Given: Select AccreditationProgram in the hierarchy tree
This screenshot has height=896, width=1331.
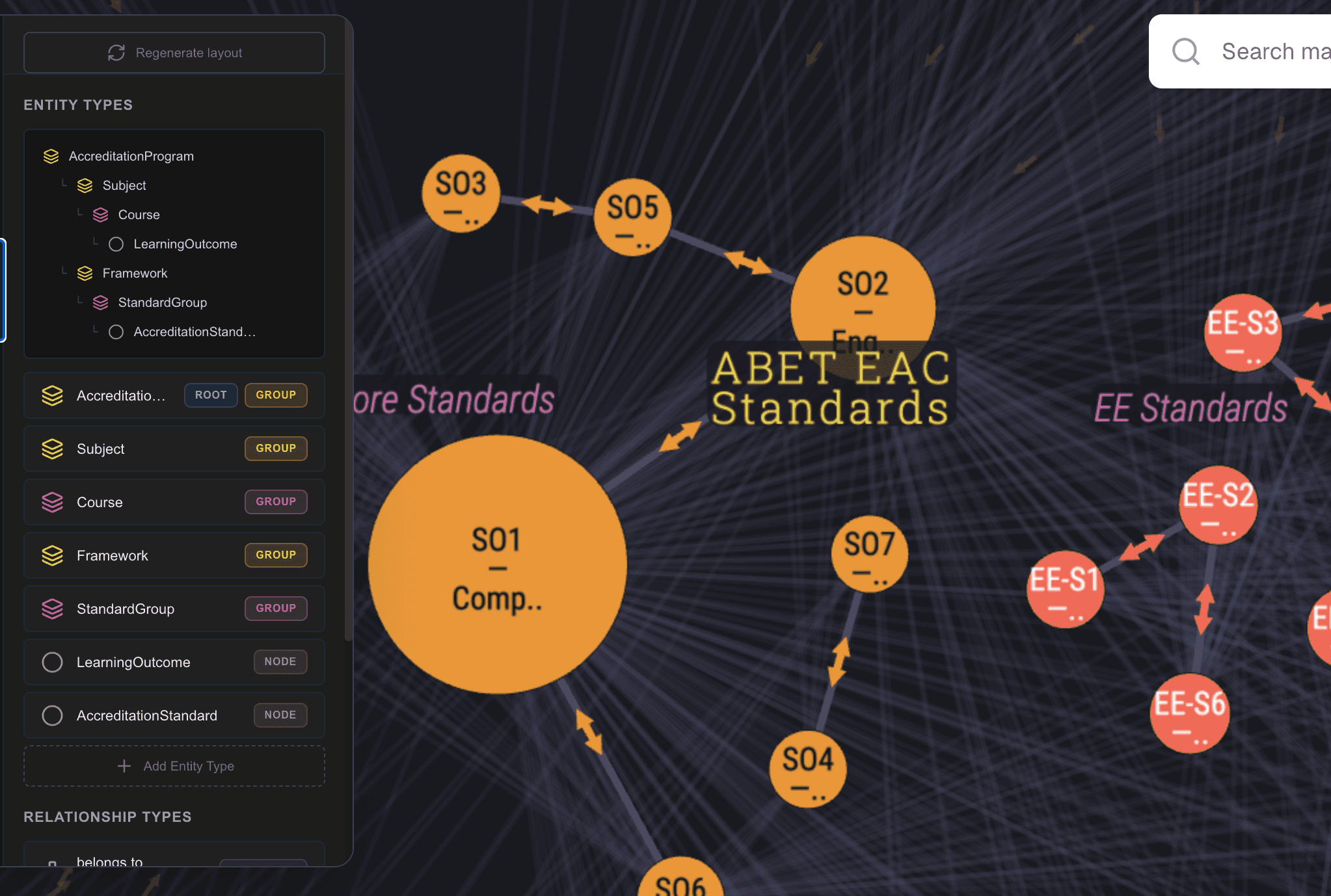Looking at the screenshot, I should (131, 156).
